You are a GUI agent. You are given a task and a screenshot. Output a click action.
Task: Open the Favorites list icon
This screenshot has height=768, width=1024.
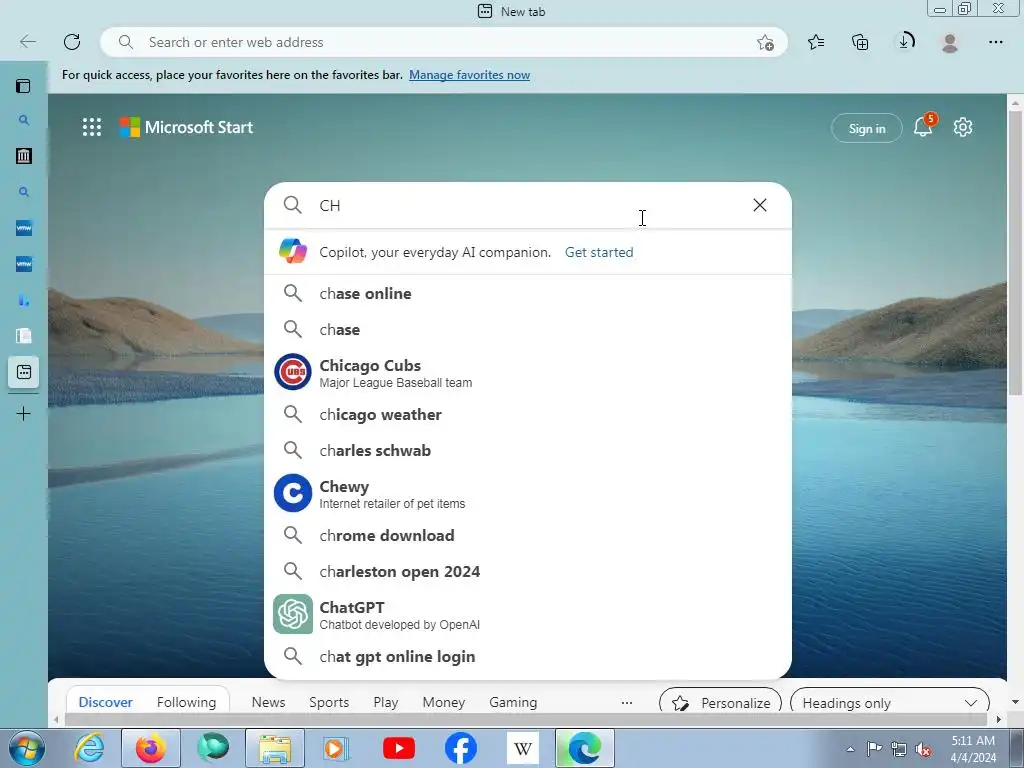(816, 42)
